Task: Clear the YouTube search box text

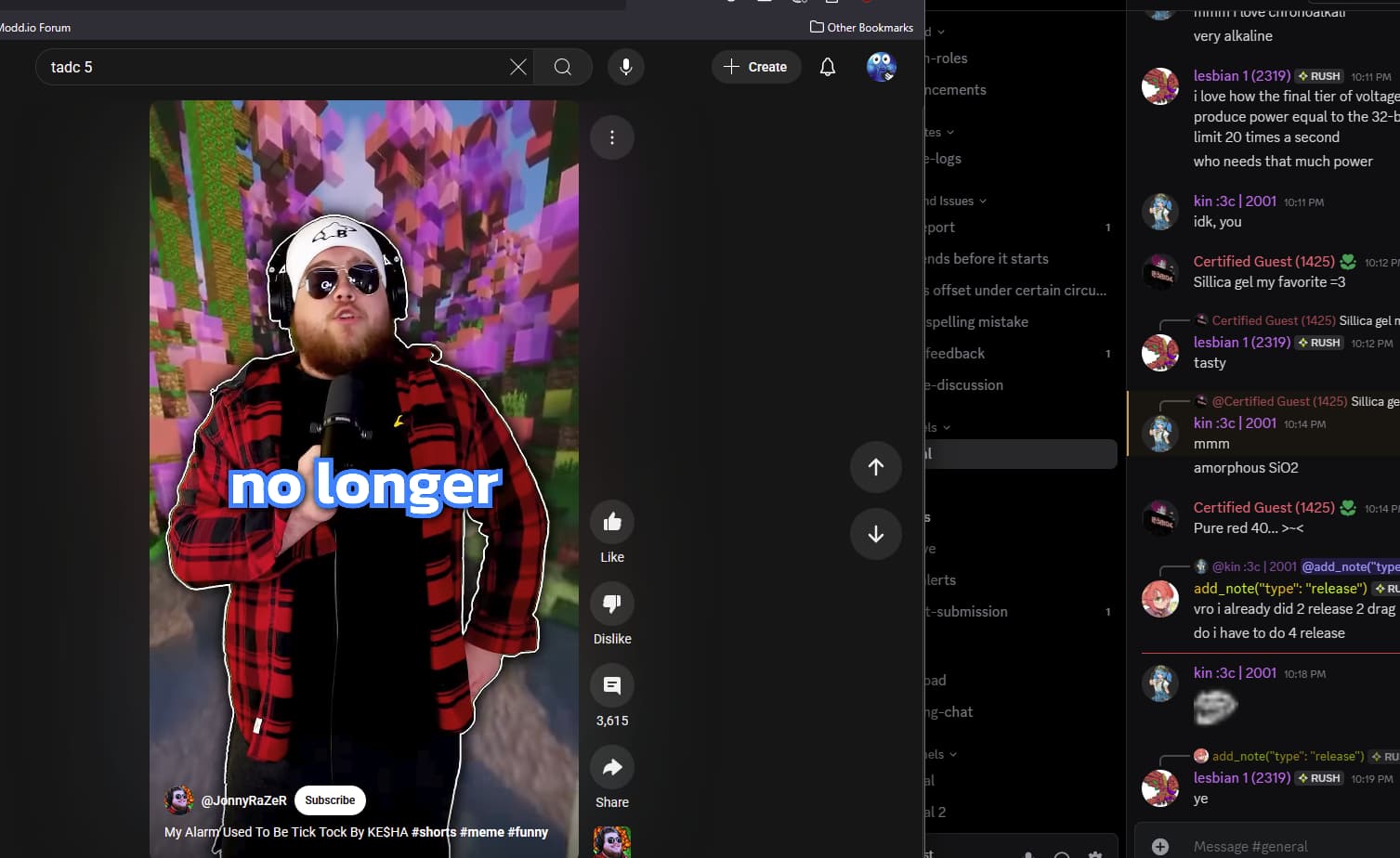Action: (x=518, y=67)
